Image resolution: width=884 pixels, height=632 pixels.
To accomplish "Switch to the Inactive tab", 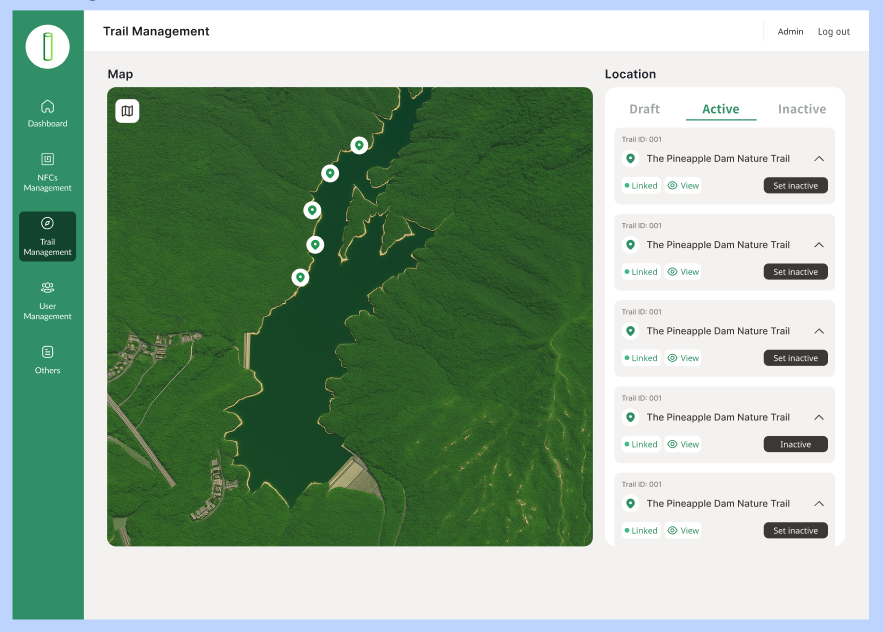I will [x=801, y=109].
